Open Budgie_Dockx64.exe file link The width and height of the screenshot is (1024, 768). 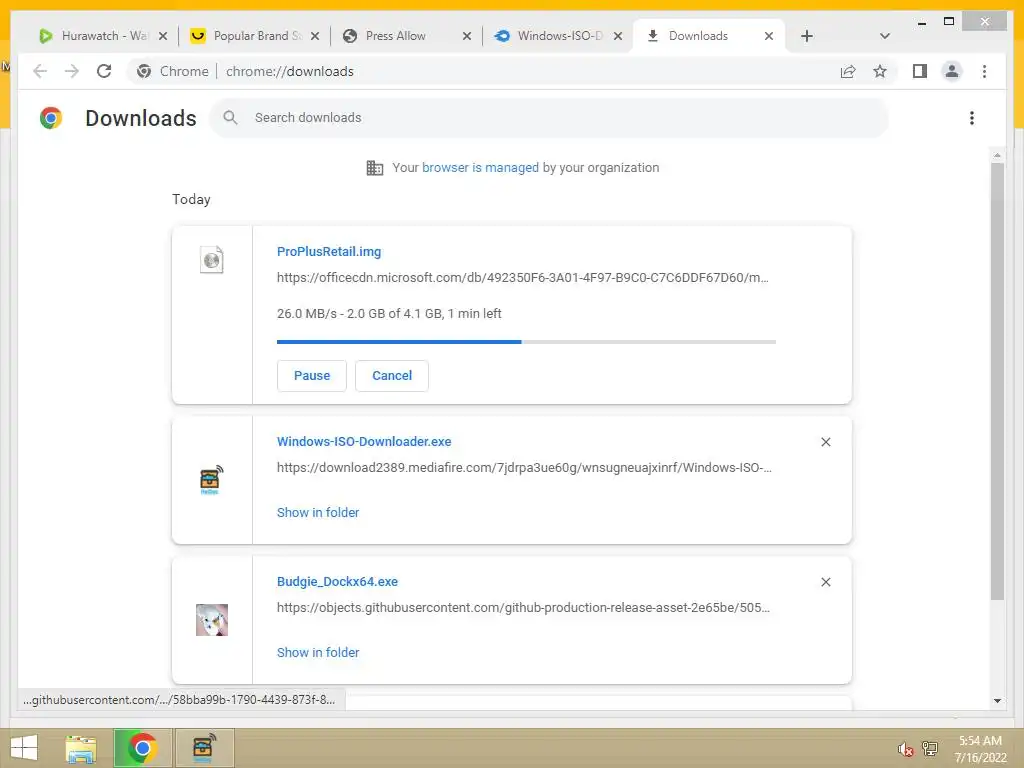point(337,582)
